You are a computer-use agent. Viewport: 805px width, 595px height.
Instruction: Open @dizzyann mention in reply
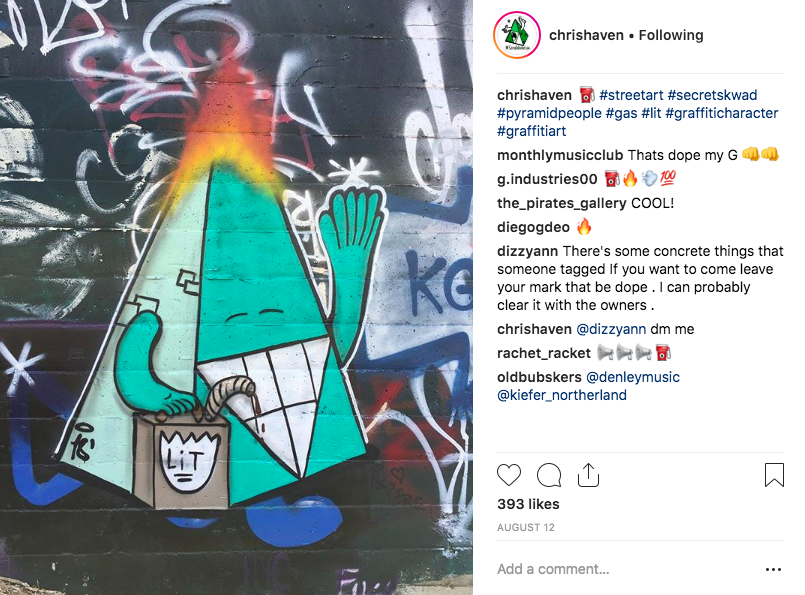pyautogui.click(x=611, y=329)
